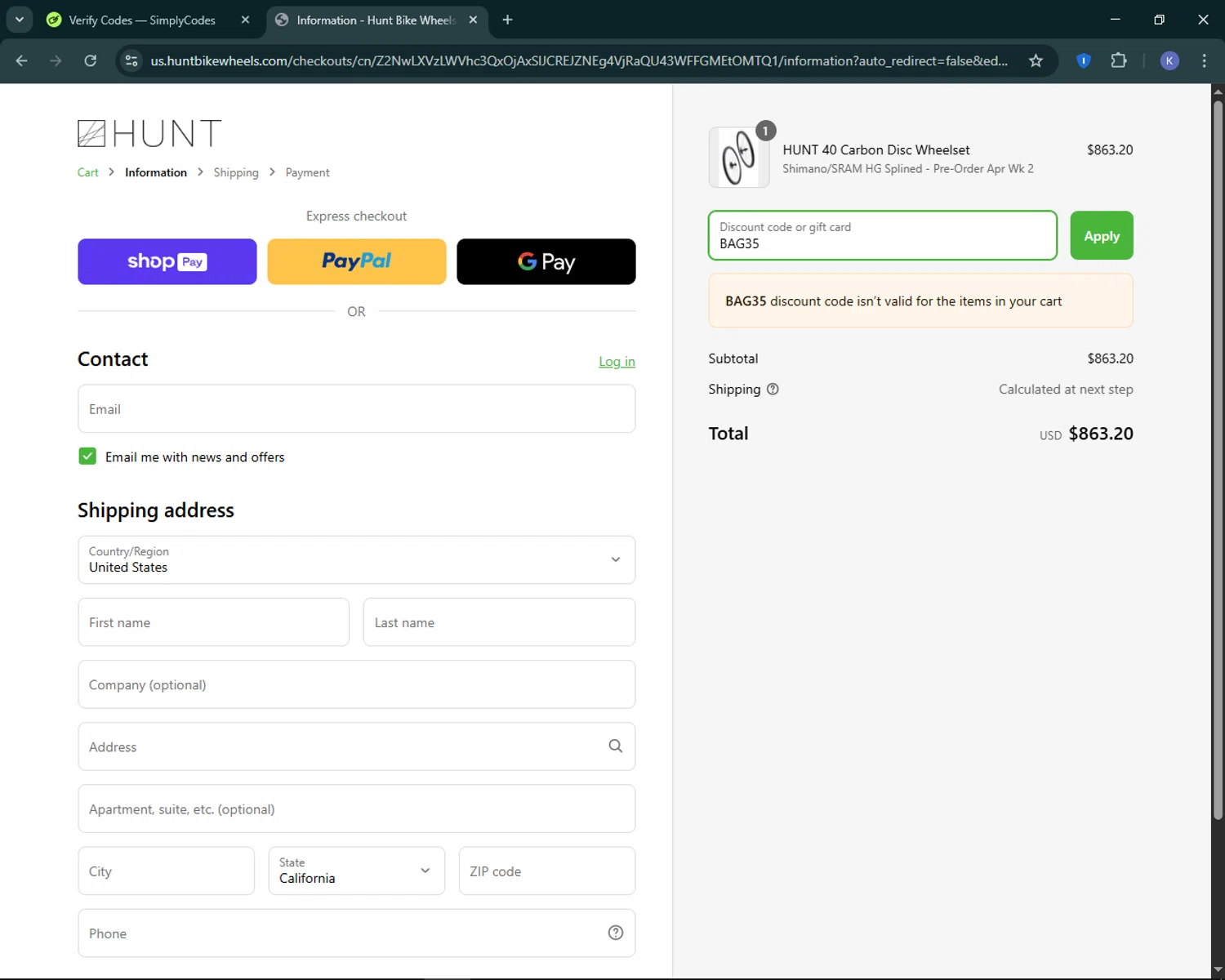Open the Country/Region dropdown

click(x=357, y=559)
